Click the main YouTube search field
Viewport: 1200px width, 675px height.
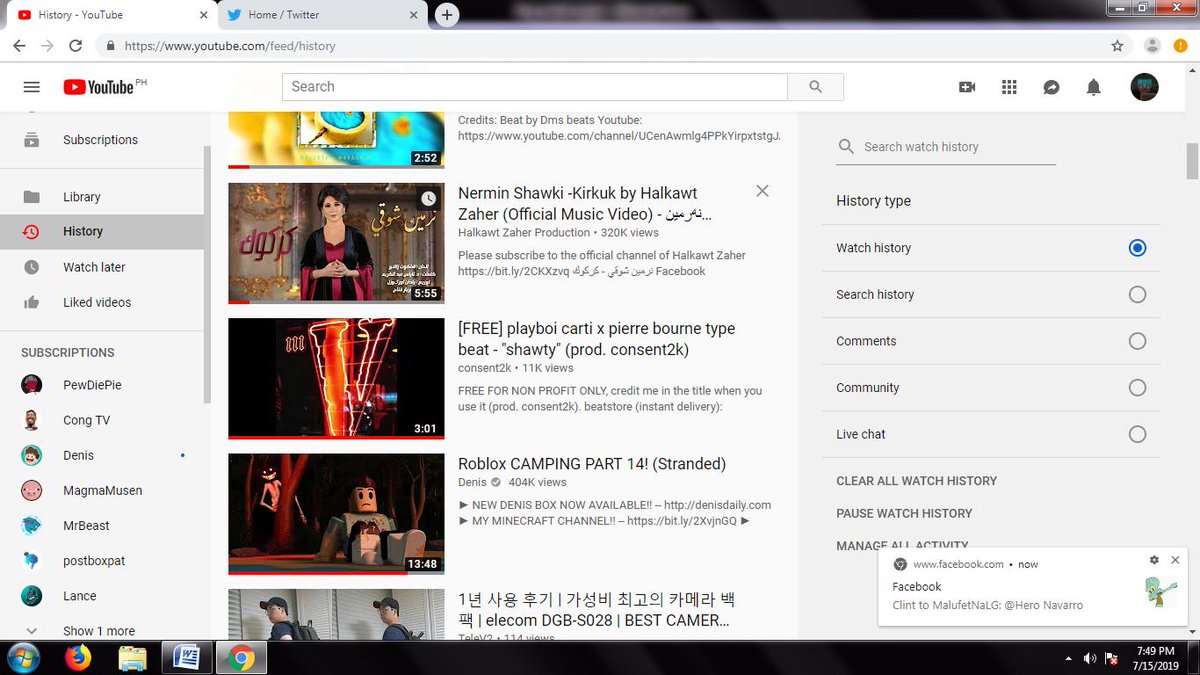(x=535, y=87)
